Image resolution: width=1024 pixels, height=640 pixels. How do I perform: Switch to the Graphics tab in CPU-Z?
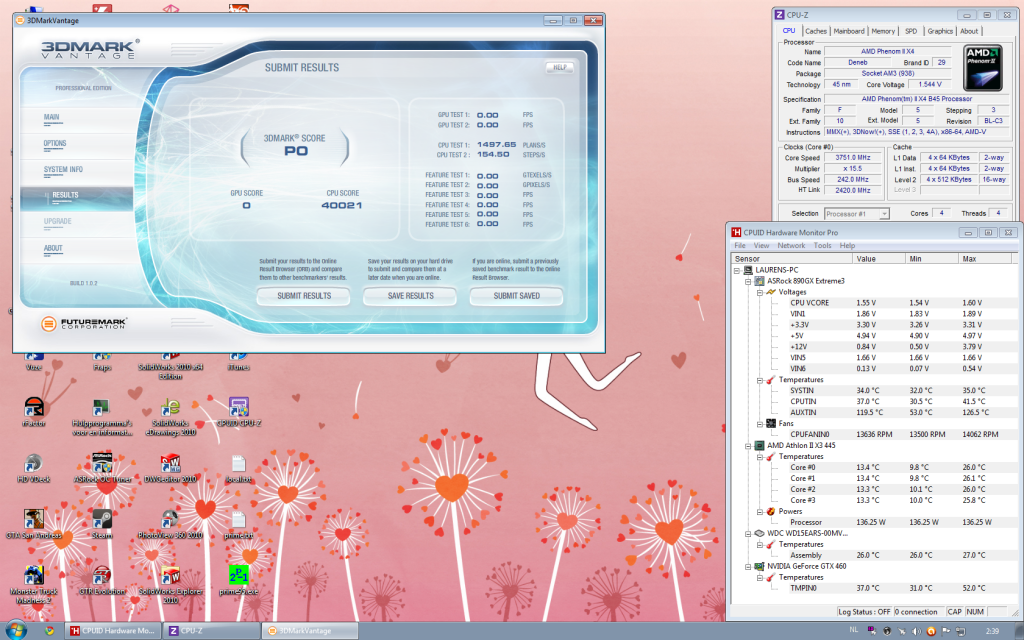pos(940,31)
